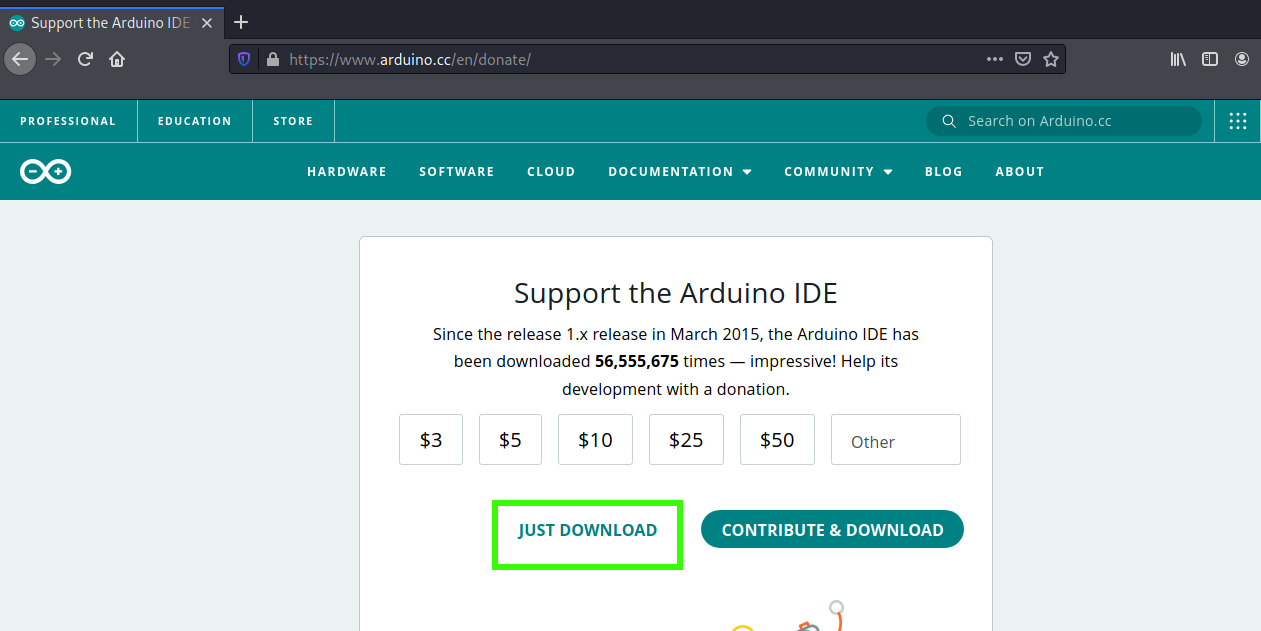Choose the $5 donation amount
This screenshot has height=631, width=1261.
point(510,440)
